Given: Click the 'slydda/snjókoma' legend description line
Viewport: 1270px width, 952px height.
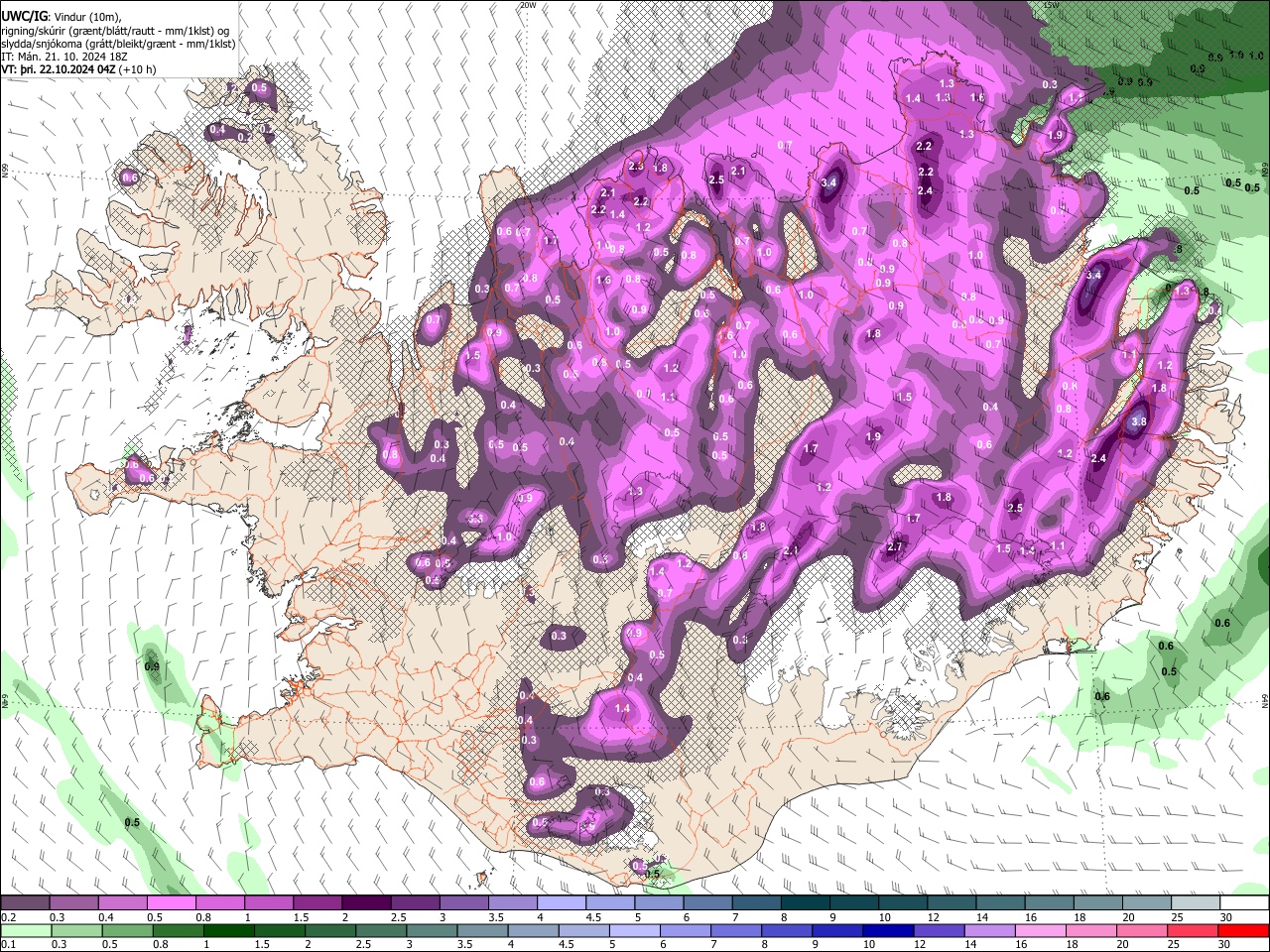Looking at the screenshot, I should 118,44.
